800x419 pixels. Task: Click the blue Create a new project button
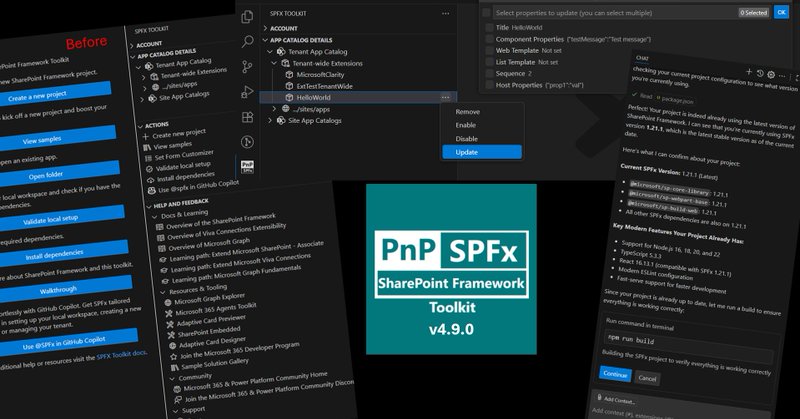click(x=55, y=92)
